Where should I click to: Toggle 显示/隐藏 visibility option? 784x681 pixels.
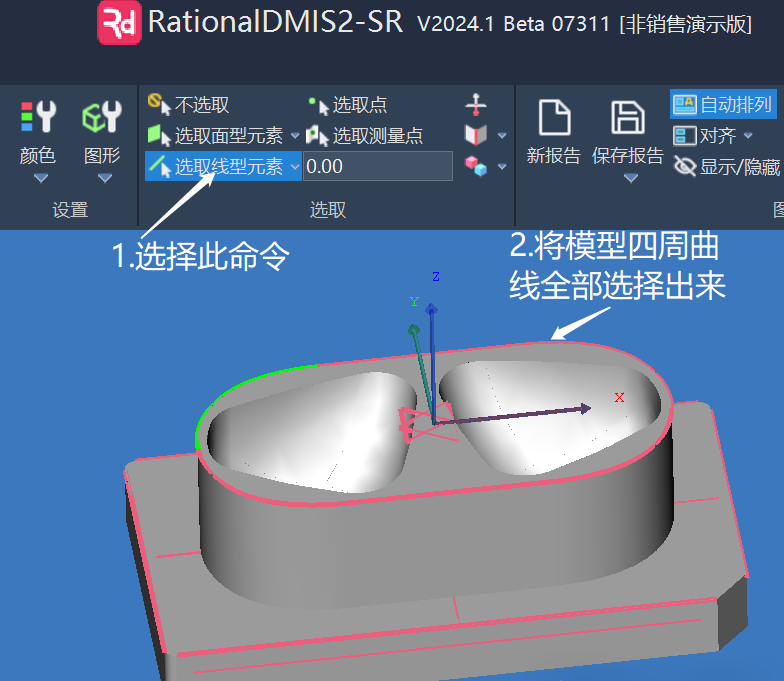pyautogui.click(x=727, y=167)
